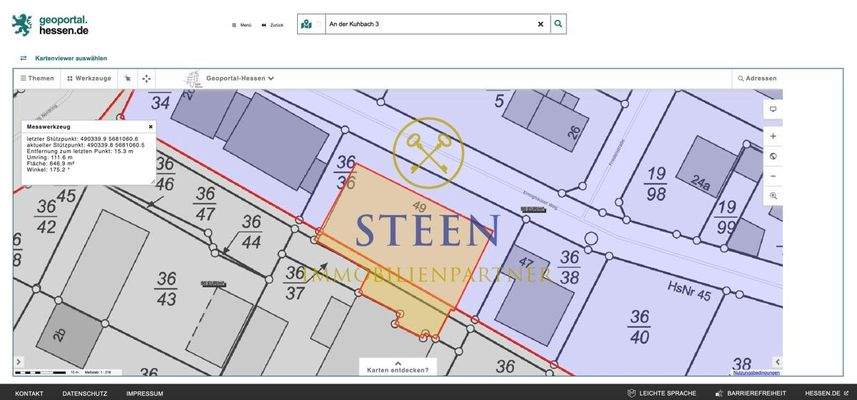Zoom out with the minus button

(x=772, y=176)
